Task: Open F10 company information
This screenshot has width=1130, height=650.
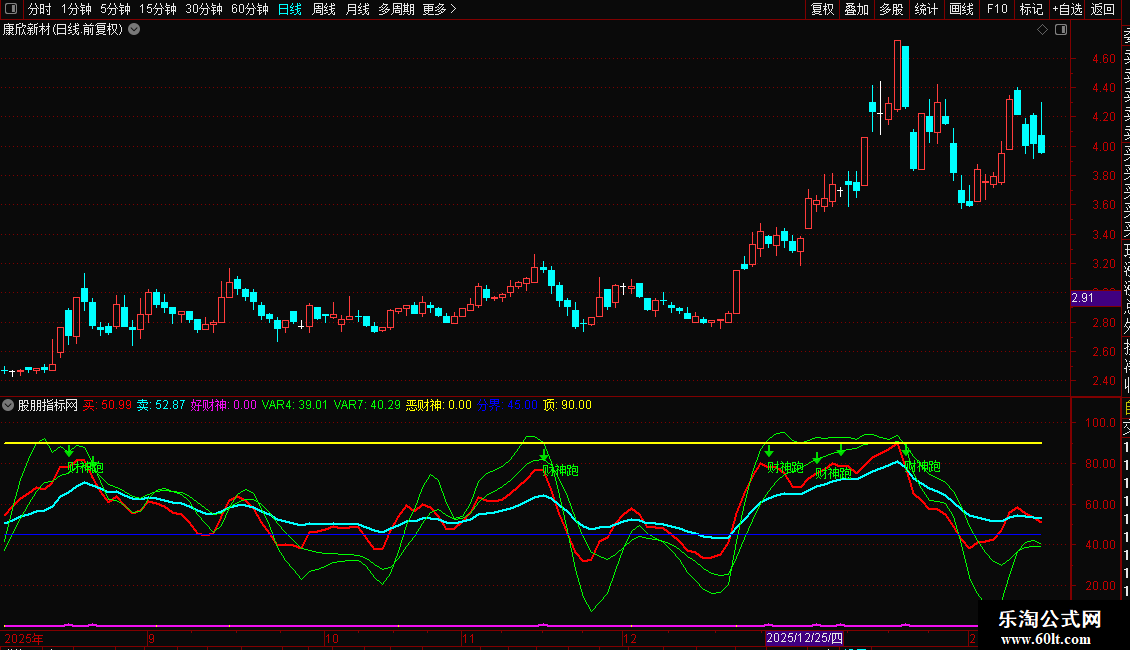Action: [996, 9]
